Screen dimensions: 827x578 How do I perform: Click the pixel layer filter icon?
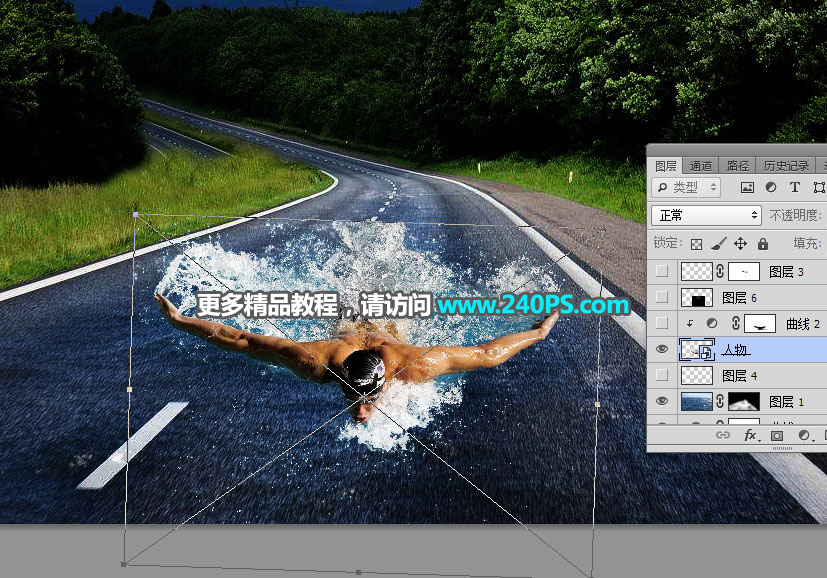747,187
